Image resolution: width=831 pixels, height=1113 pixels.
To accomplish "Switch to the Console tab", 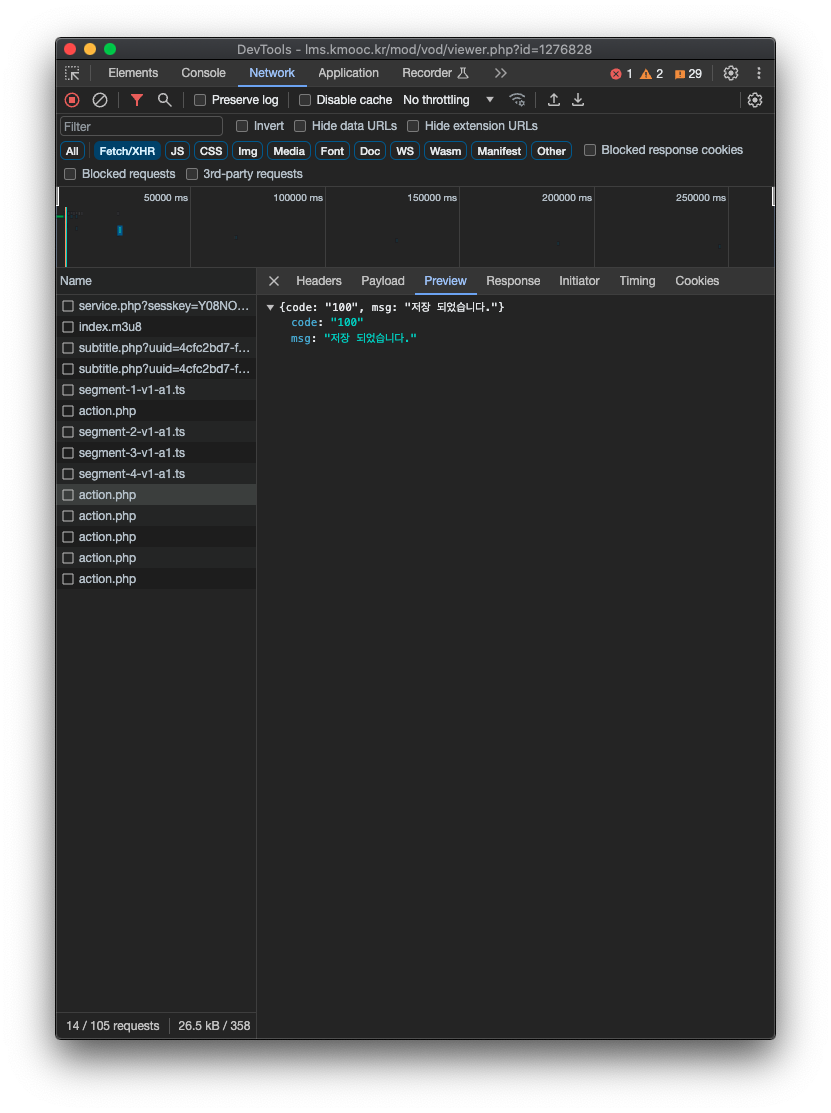I will point(204,73).
